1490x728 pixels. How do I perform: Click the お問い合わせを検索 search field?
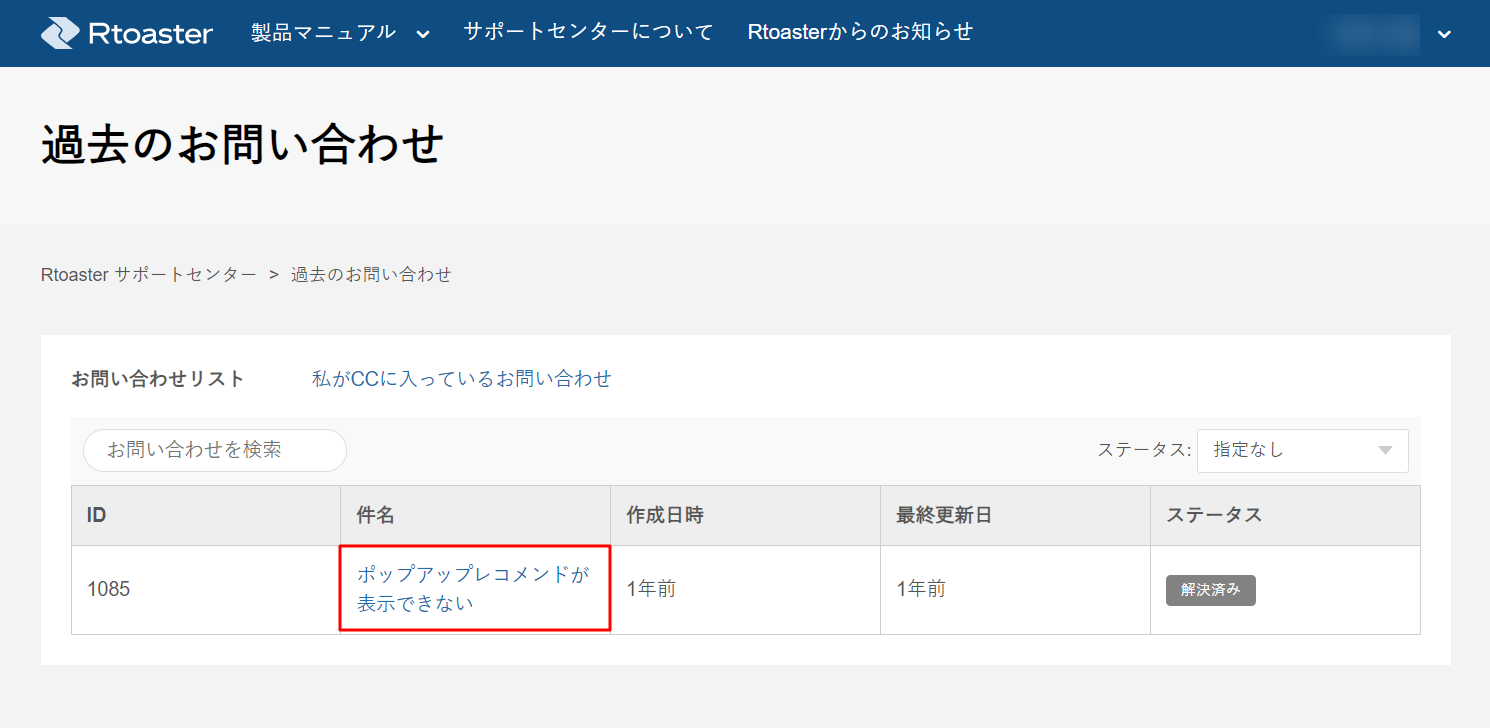pos(215,450)
